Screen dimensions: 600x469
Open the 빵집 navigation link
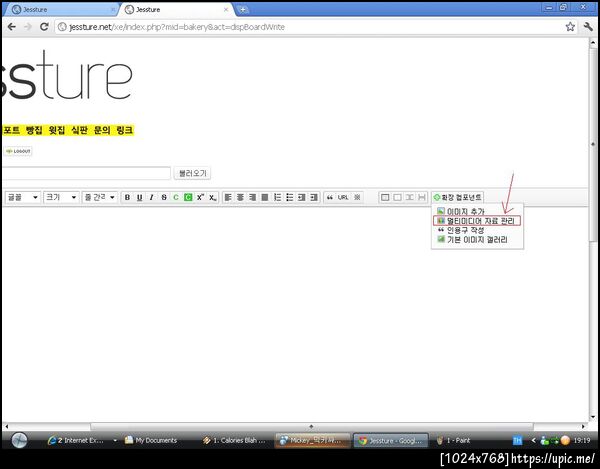(34, 130)
